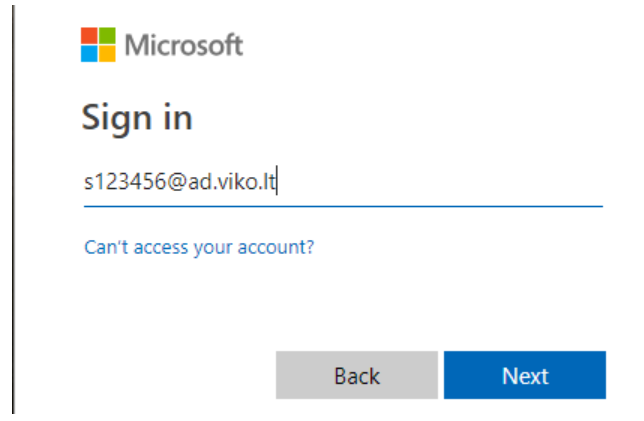Click the 'Back' label on the gray button

tap(357, 376)
